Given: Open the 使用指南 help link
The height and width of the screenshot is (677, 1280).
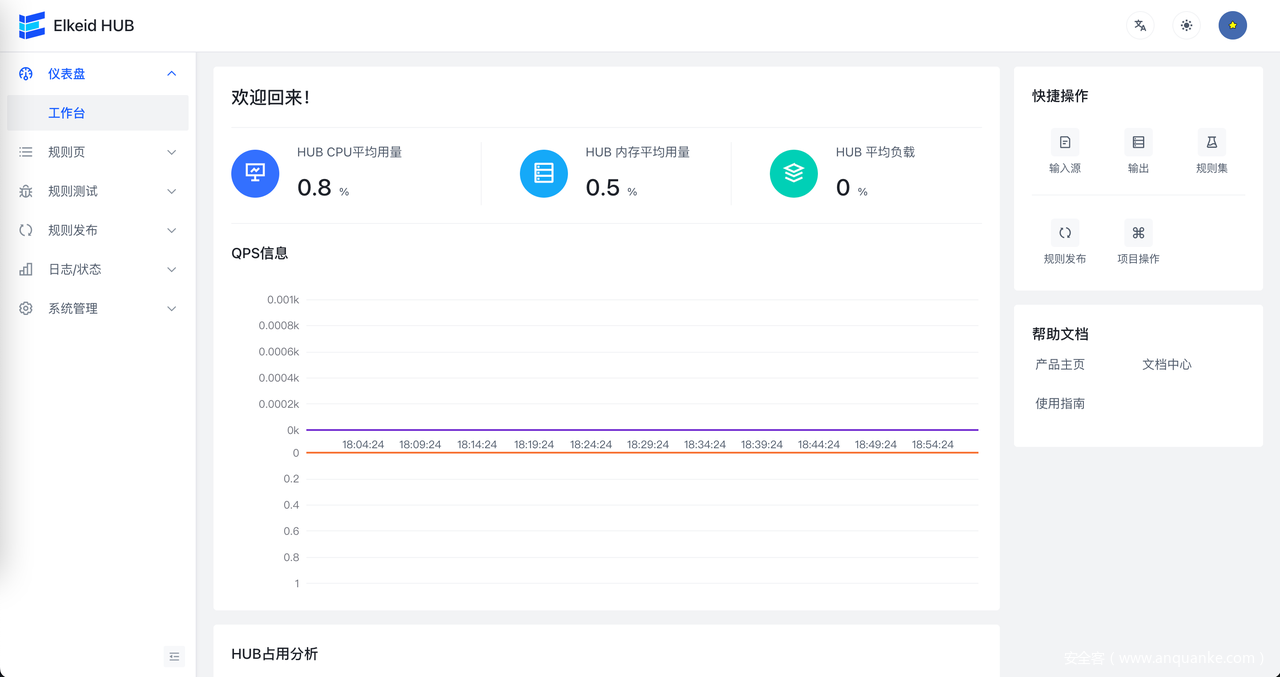Looking at the screenshot, I should [1060, 404].
